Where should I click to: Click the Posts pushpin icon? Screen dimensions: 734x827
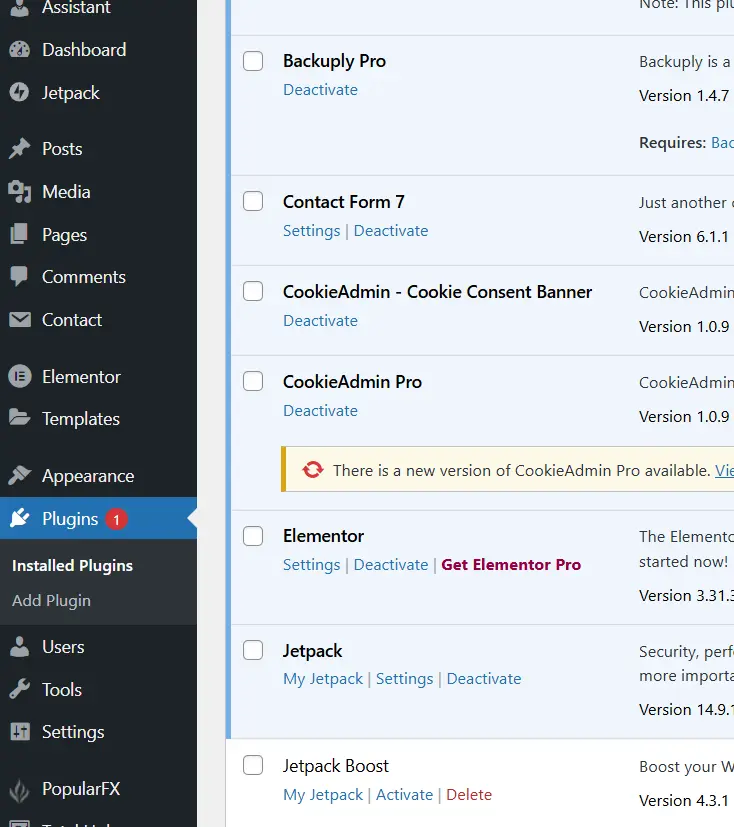click(20, 148)
